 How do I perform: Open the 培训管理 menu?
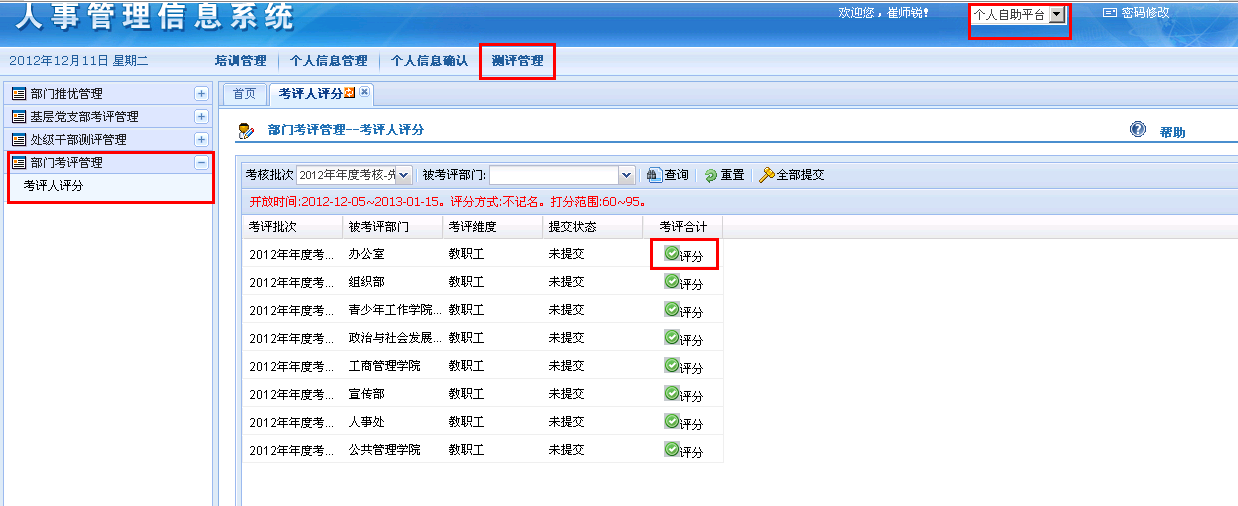point(240,61)
